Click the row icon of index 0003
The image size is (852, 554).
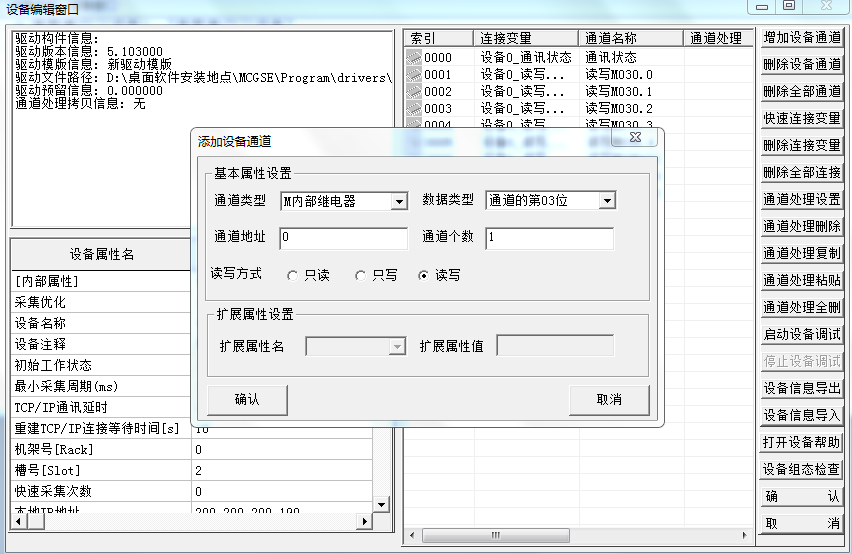[414, 109]
